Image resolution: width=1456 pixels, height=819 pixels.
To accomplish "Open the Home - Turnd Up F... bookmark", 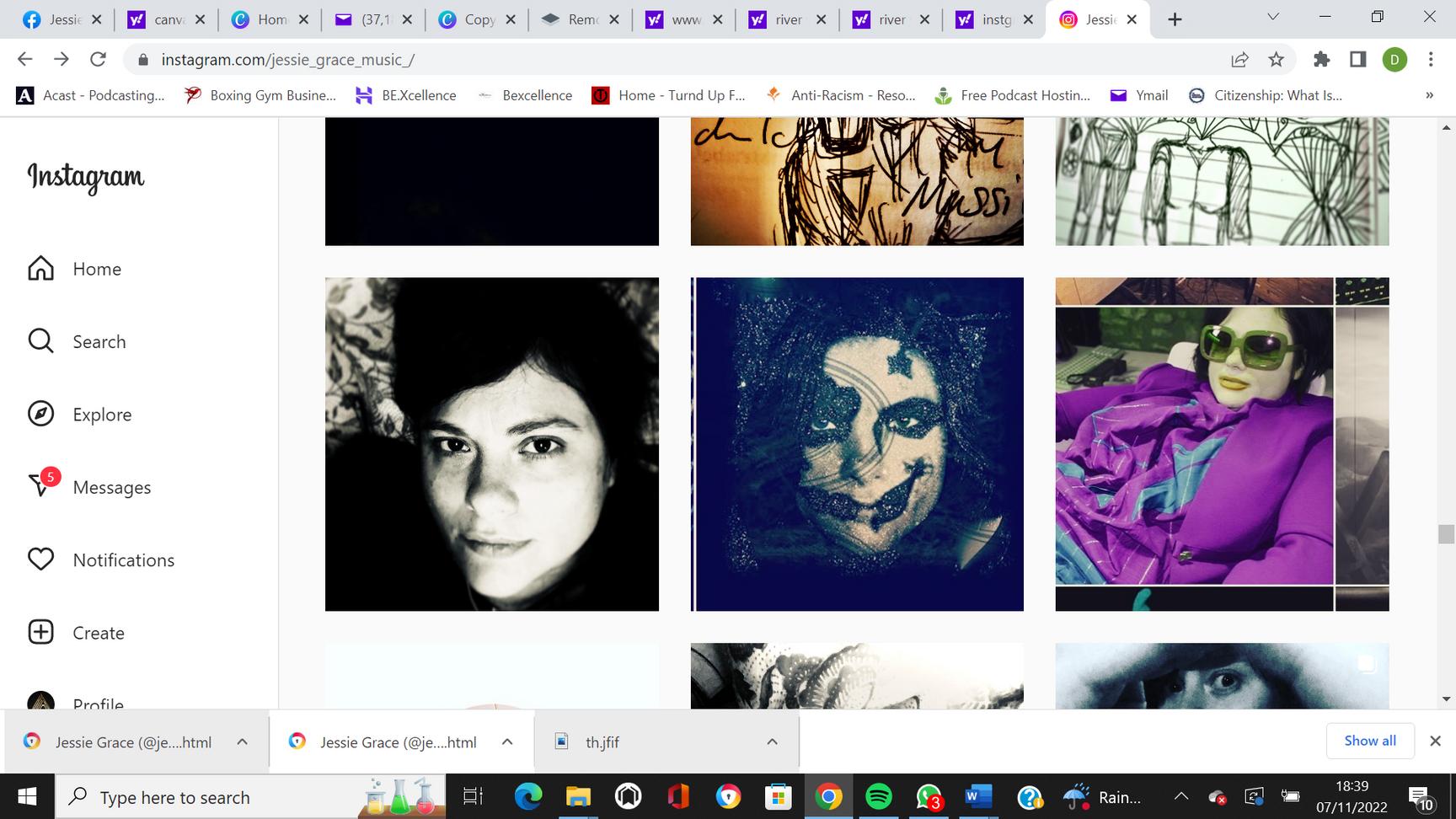I will point(669,95).
